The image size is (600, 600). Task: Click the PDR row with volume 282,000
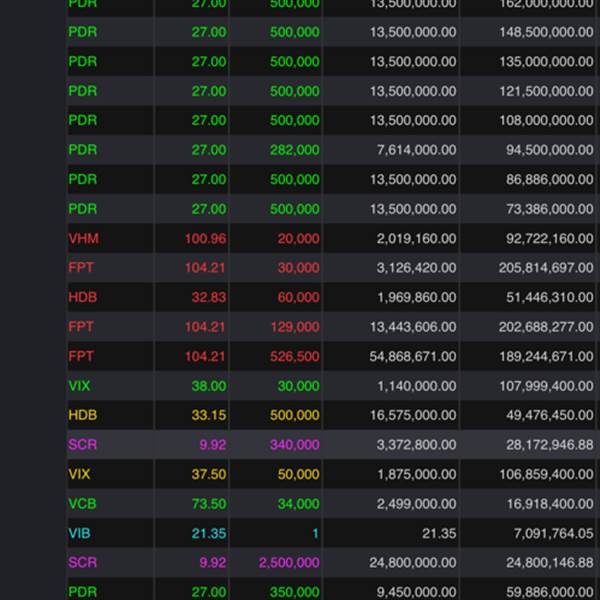[x=331, y=150]
